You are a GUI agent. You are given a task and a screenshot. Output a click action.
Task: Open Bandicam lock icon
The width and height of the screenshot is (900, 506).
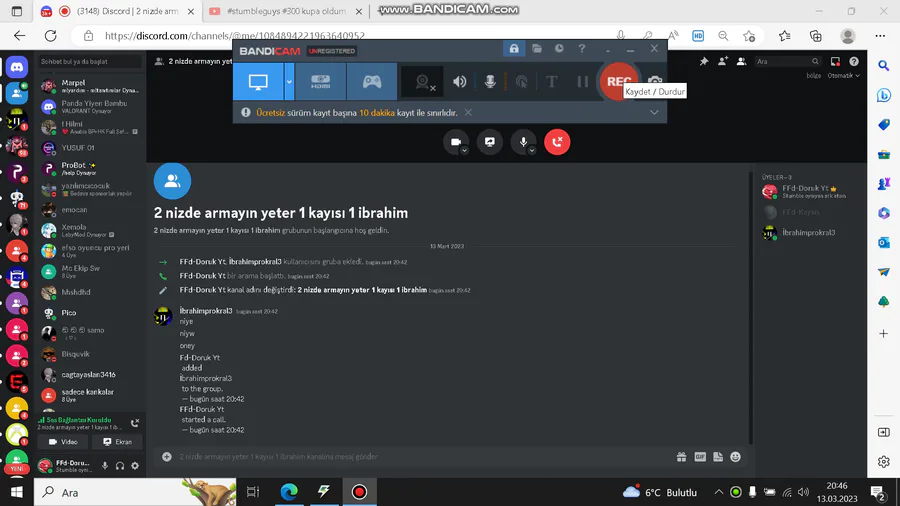click(x=514, y=49)
